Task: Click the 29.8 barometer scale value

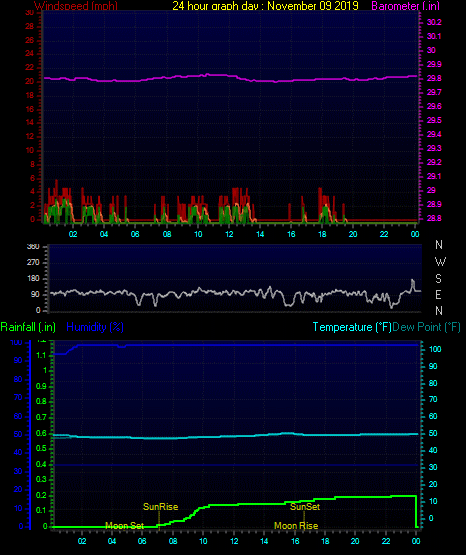Action: point(434,78)
